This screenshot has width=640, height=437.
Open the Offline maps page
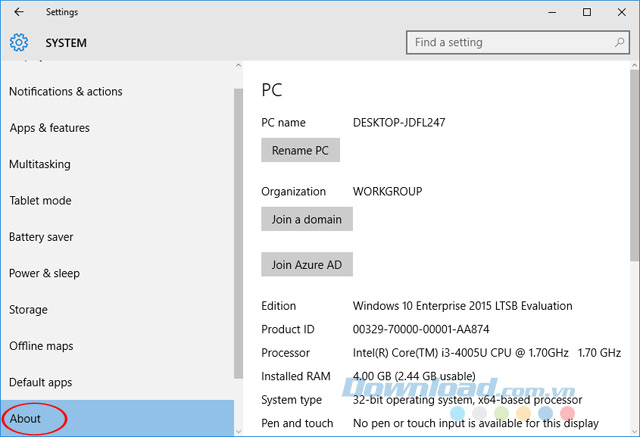[41, 346]
